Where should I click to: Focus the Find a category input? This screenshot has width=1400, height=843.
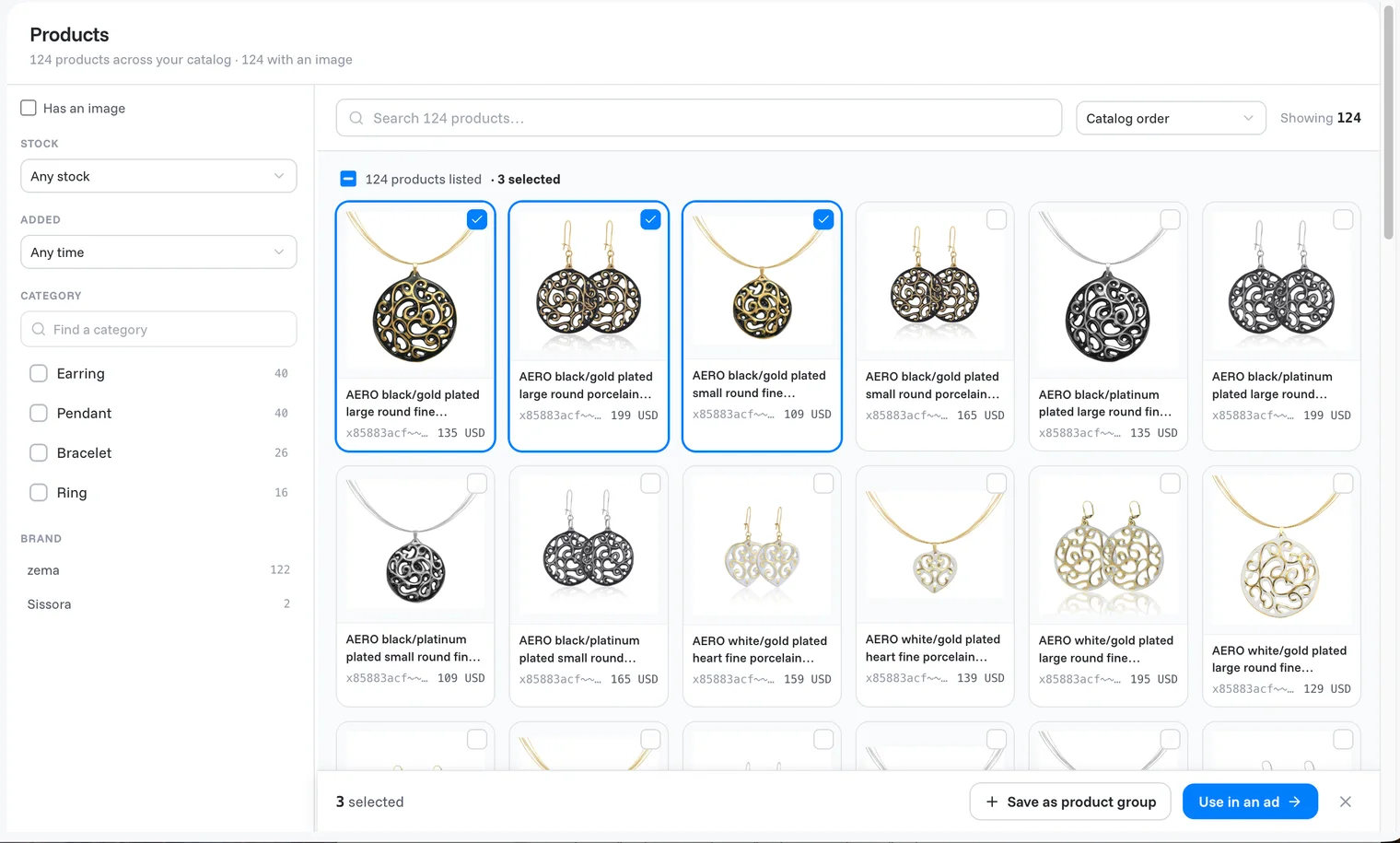[x=158, y=329]
